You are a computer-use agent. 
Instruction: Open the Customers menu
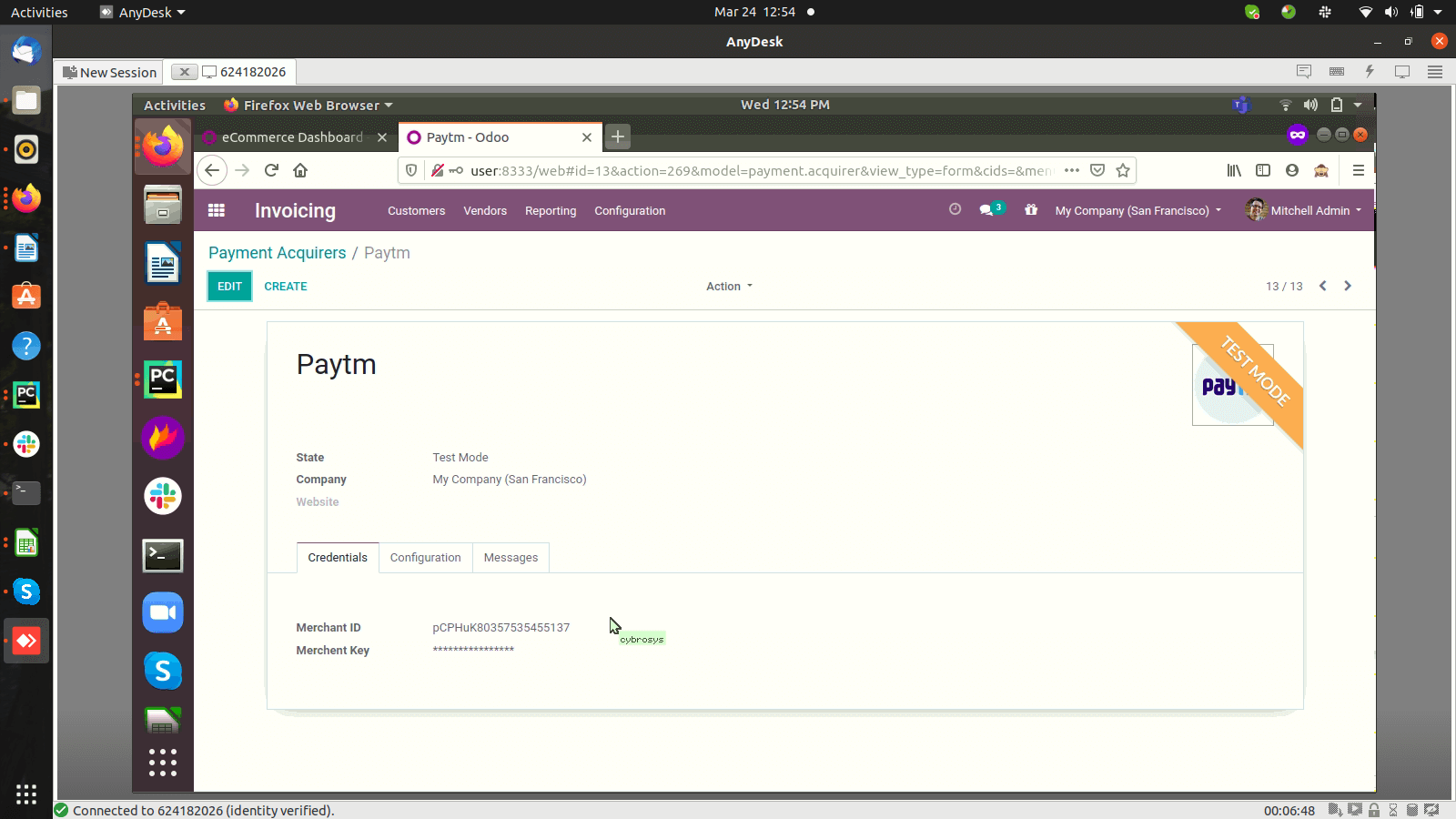pyautogui.click(x=416, y=210)
